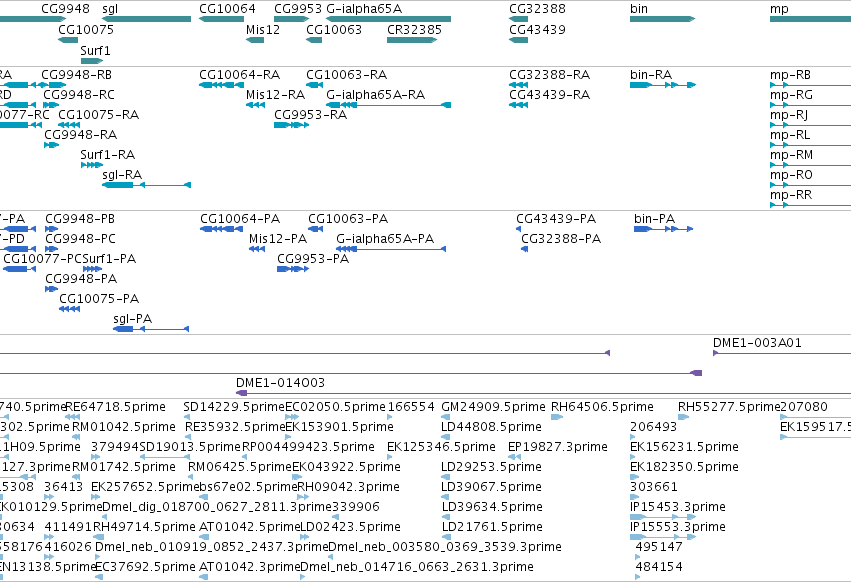
Task: Select the CR32385 gene feature
Action: coord(412,40)
